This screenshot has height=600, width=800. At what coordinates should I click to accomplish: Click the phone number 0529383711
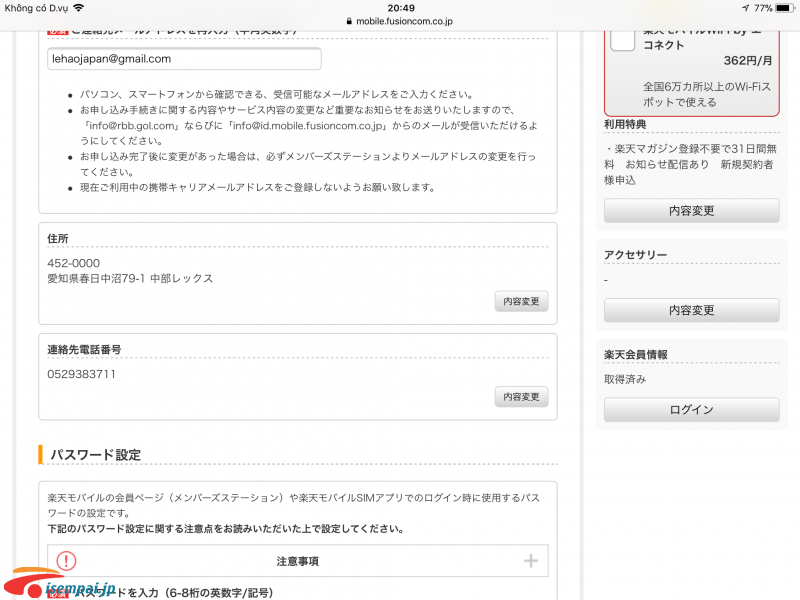pyautogui.click(x=82, y=374)
